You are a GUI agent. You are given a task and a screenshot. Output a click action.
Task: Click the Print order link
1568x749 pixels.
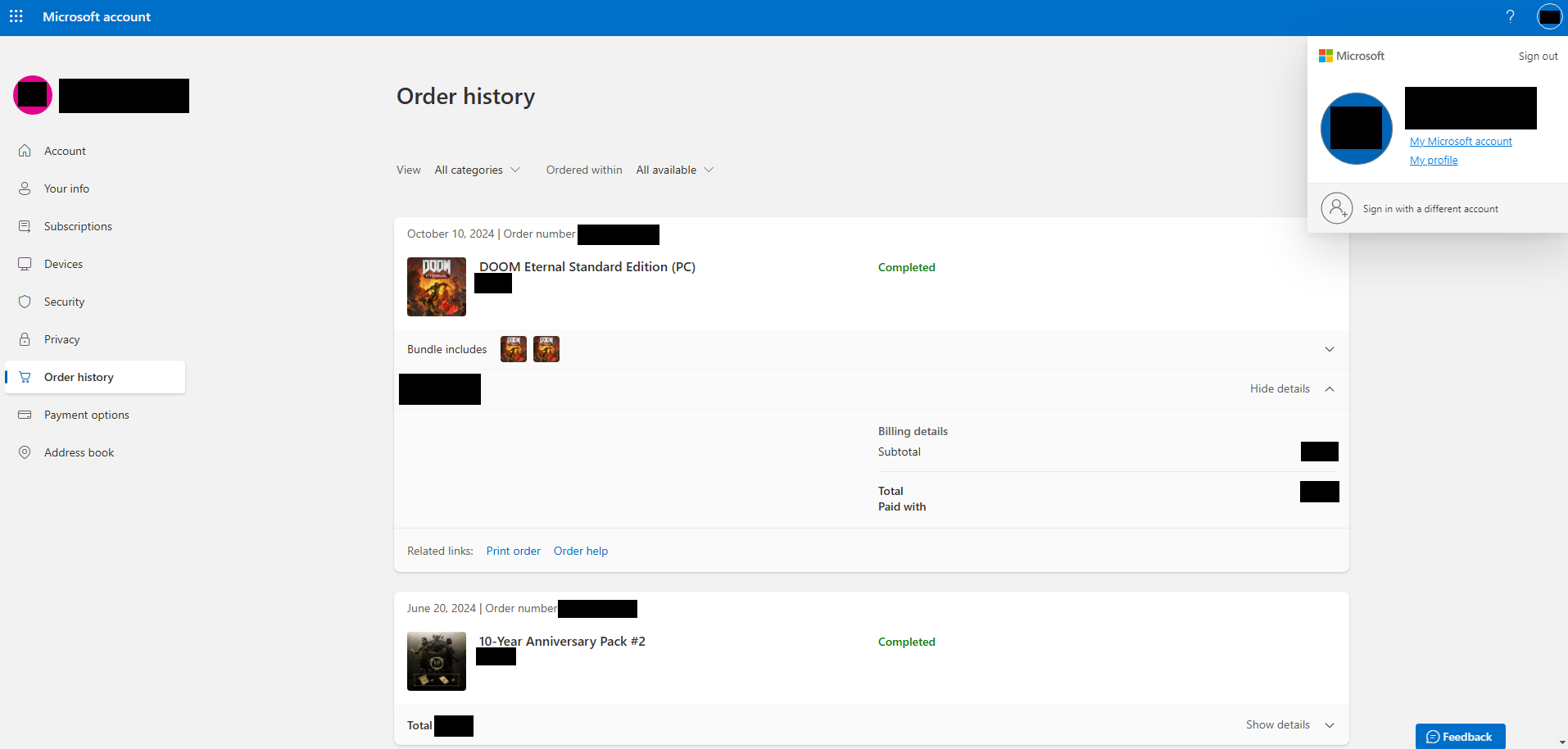click(514, 551)
